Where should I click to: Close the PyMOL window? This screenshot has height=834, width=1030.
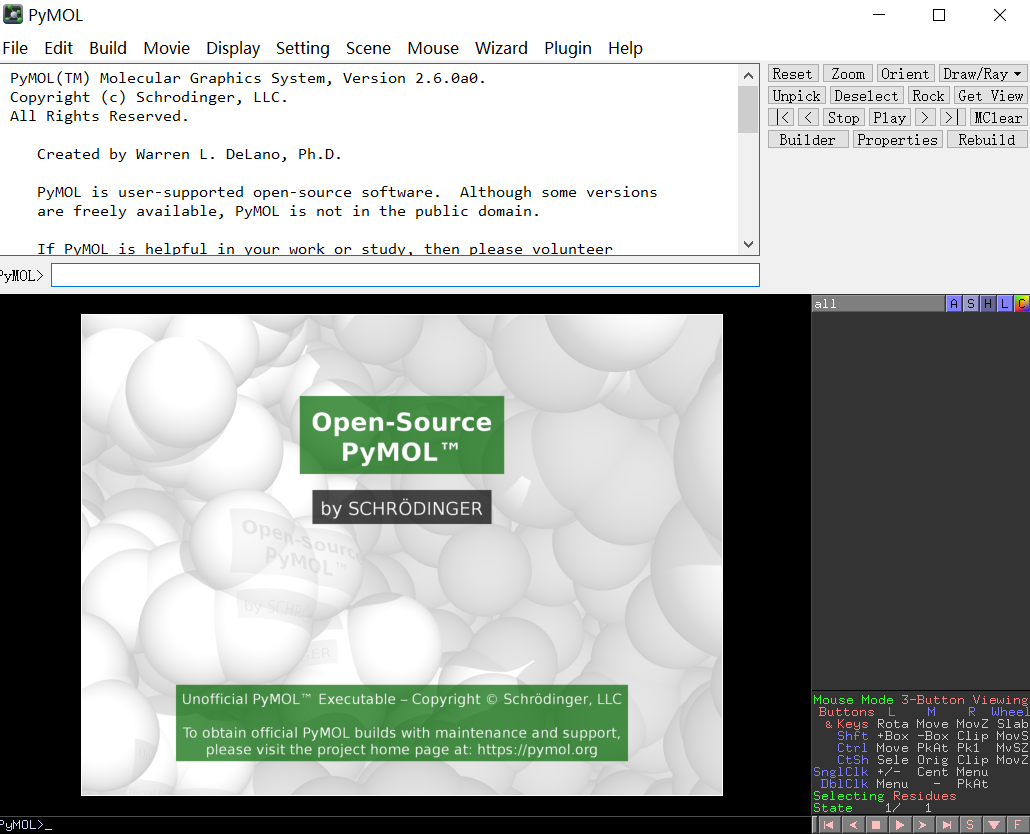[x=1000, y=15]
